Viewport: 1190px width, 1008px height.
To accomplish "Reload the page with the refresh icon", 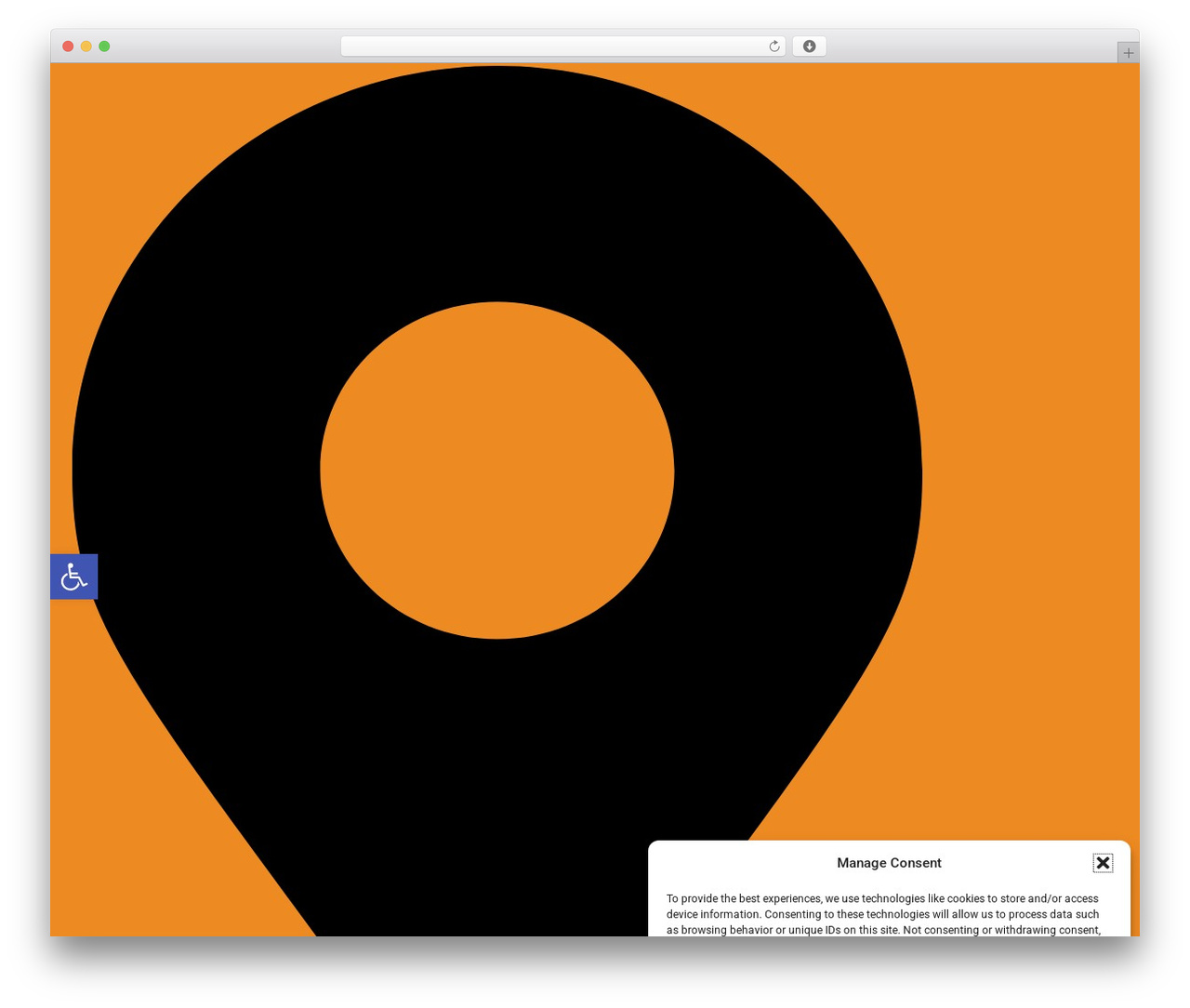I will (x=773, y=46).
